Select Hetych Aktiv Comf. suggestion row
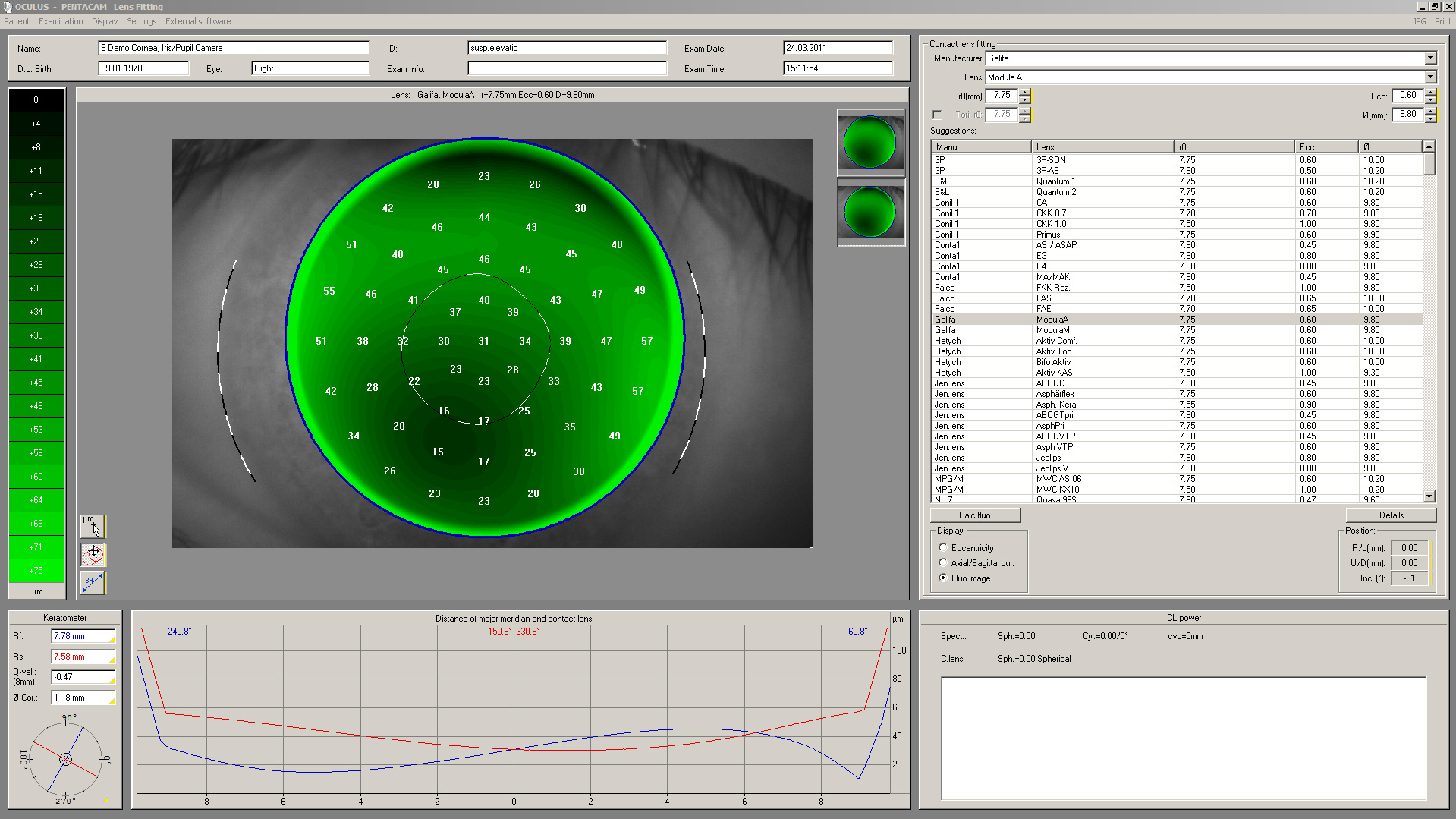This screenshot has width=1456, height=819. [1177, 341]
